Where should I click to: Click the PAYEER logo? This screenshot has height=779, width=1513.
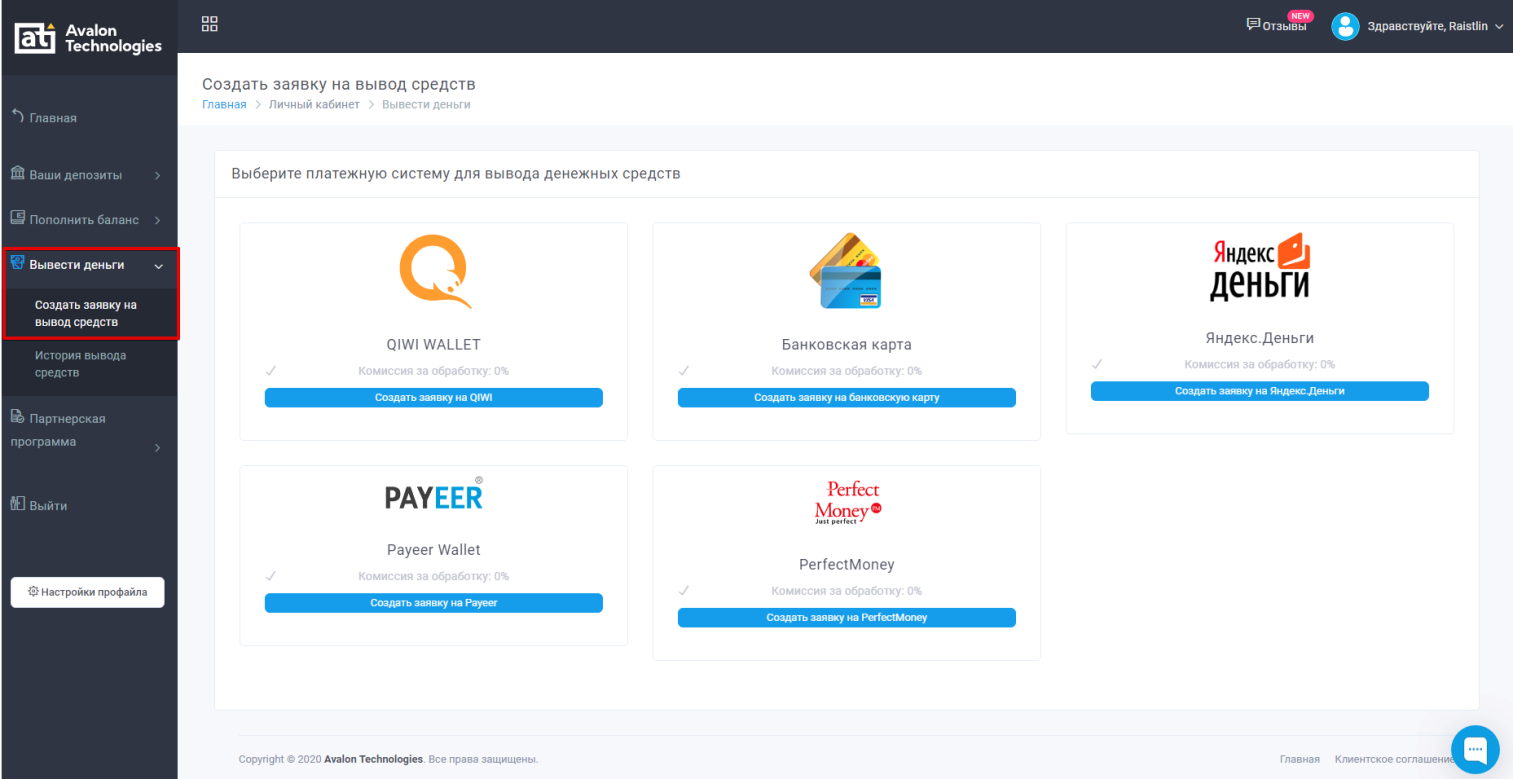pos(434,494)
